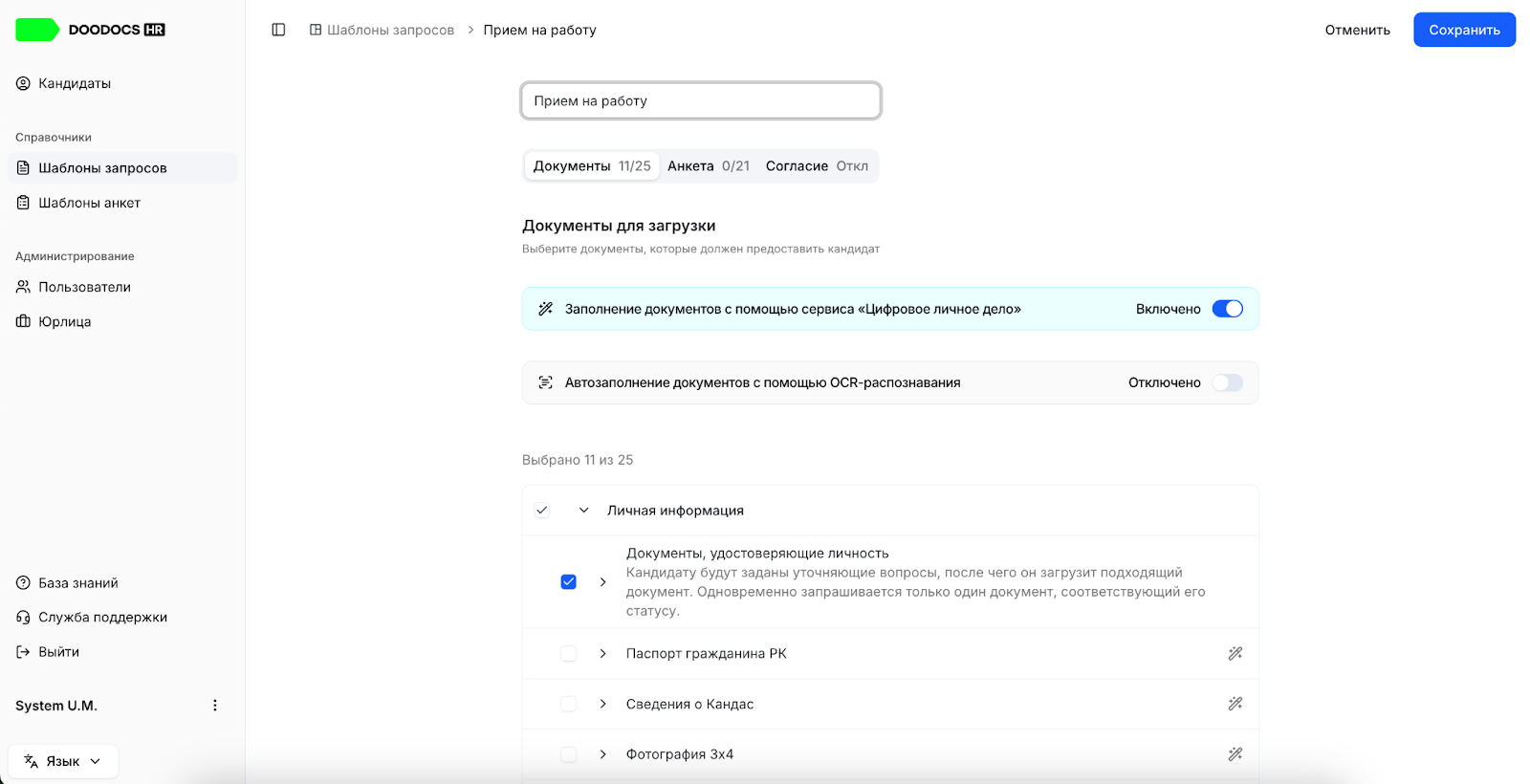
Task: Click the Doodocs HR logo
Action: 91,30
